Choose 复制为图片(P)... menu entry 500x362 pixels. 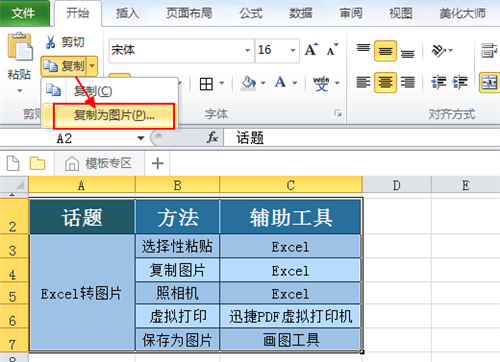tap(114, 115)
